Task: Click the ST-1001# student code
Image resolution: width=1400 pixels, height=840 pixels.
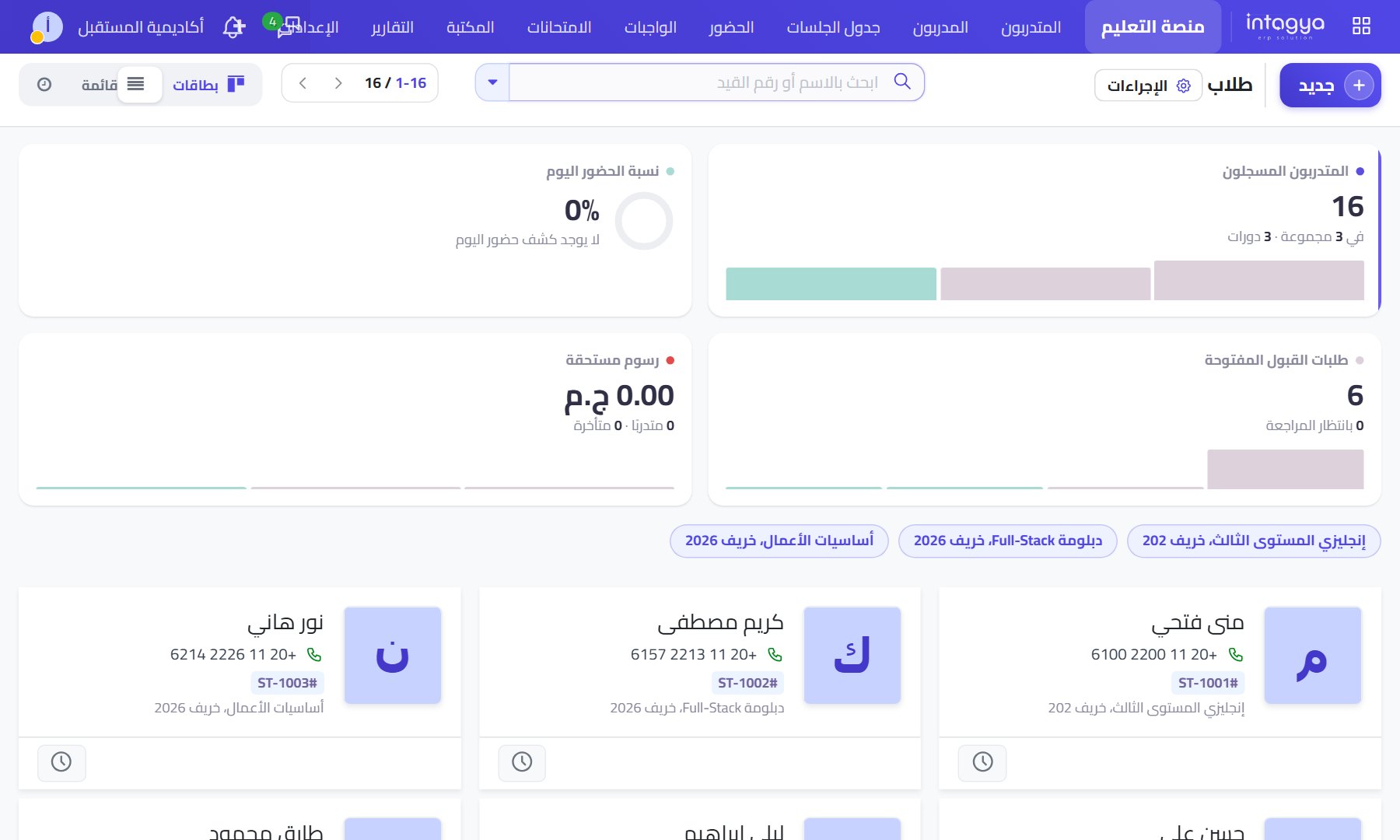Action: pos(1208,683)
